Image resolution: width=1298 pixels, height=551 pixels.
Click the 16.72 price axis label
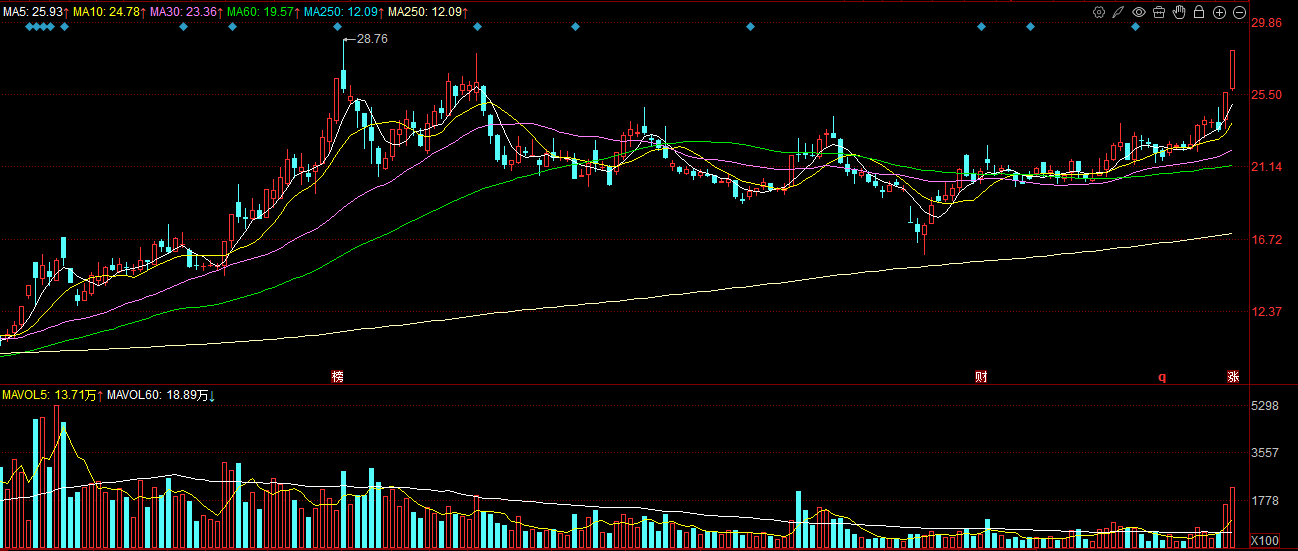(1266, 240)
